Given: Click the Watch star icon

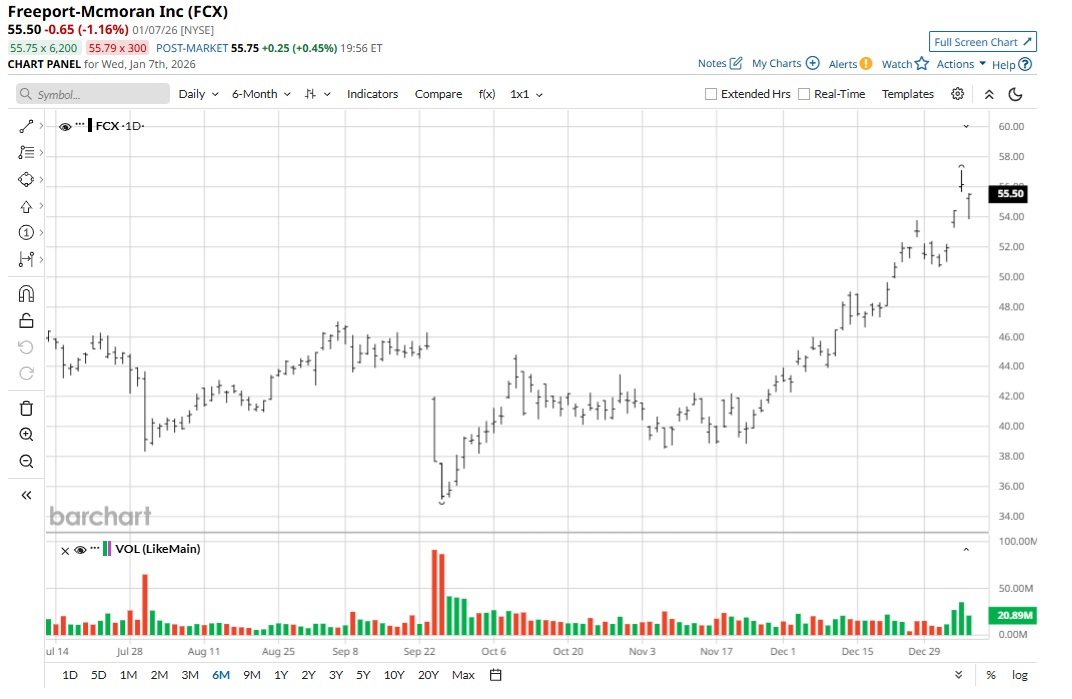Looking at the screenshot, I should (922, 64).
